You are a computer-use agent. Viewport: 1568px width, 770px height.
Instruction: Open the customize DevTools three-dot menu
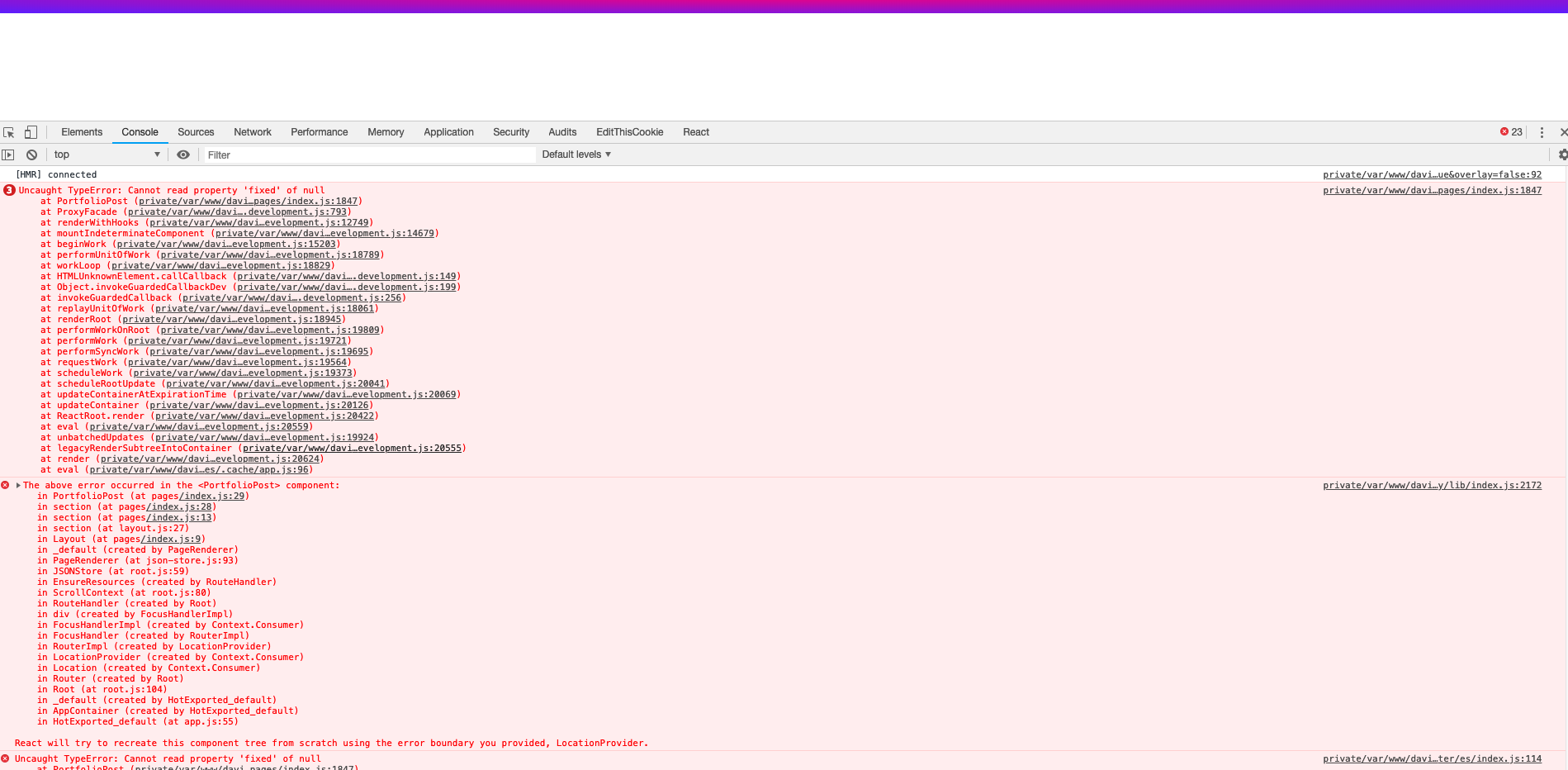tap(1542, 131)
